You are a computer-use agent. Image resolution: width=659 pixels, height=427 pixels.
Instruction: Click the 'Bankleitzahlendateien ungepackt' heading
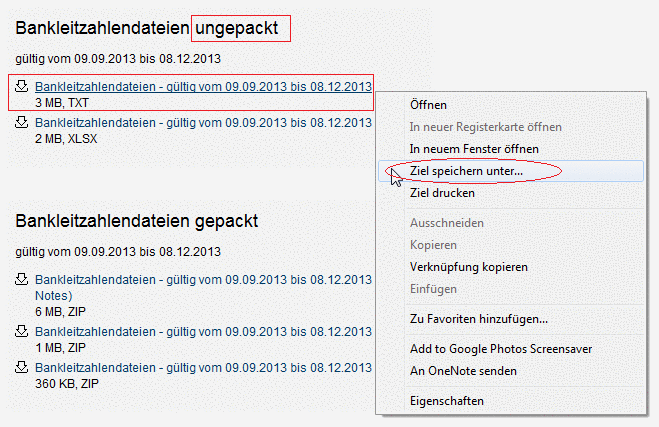(x=147, y=28)
